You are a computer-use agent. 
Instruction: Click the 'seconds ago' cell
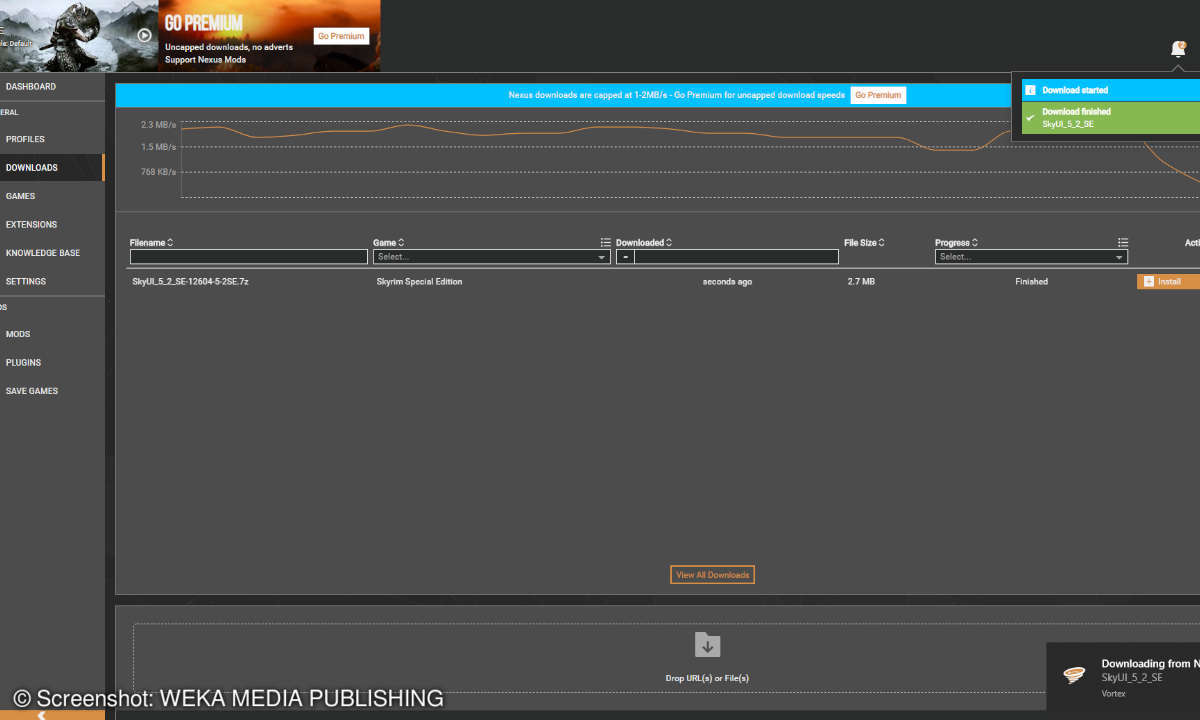pos(727,282)
